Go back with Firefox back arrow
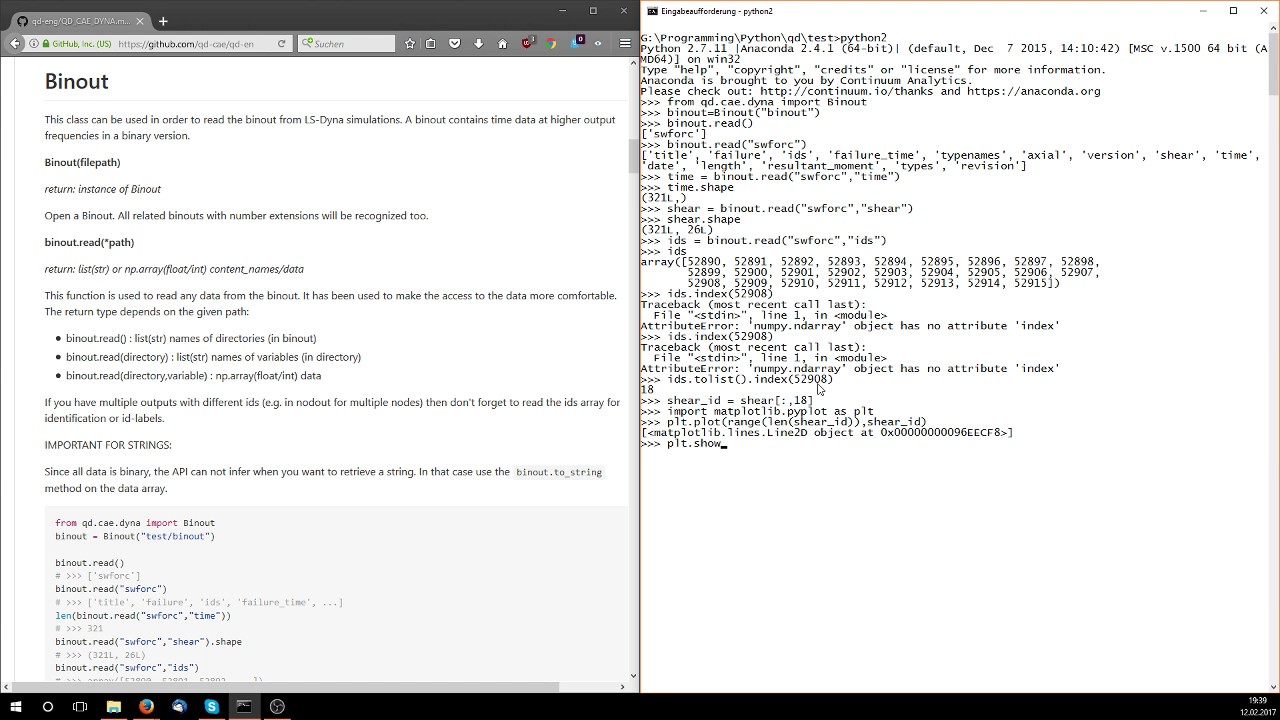1280x720 pixels. pyautogui.click(x=14, y=43)
